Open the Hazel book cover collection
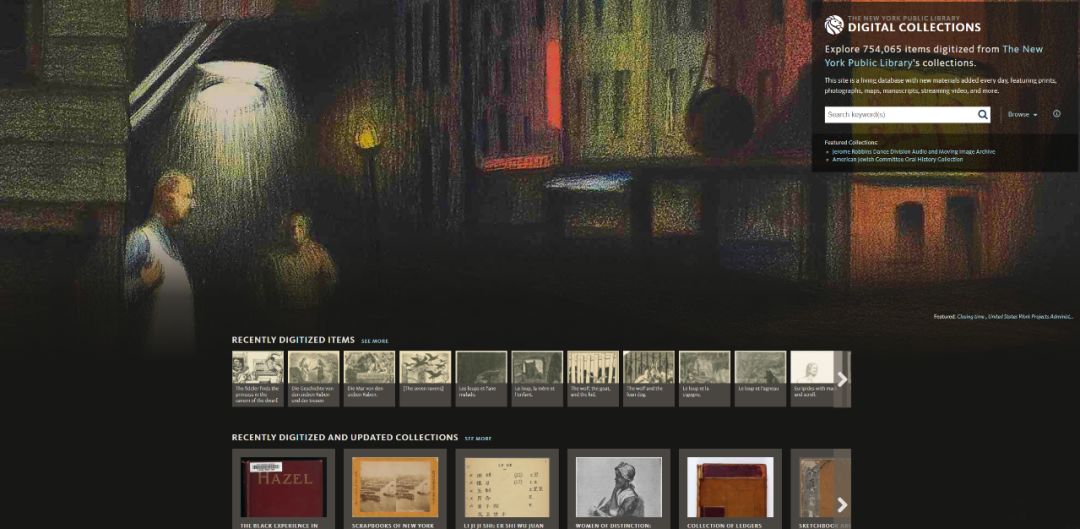Viewport: 1080px width, 529px height. point(283,487)
